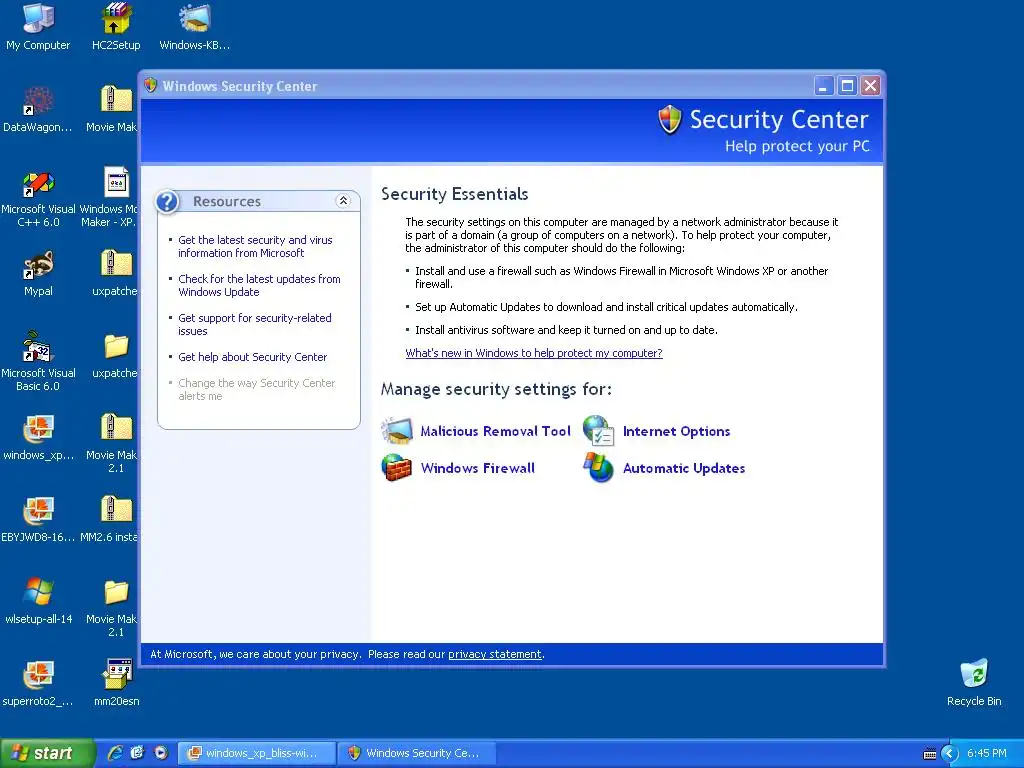This screenshot has height=768, width=1024.
Task: Click the keyboard icon in system tray
Action: (x=929, y=754)
